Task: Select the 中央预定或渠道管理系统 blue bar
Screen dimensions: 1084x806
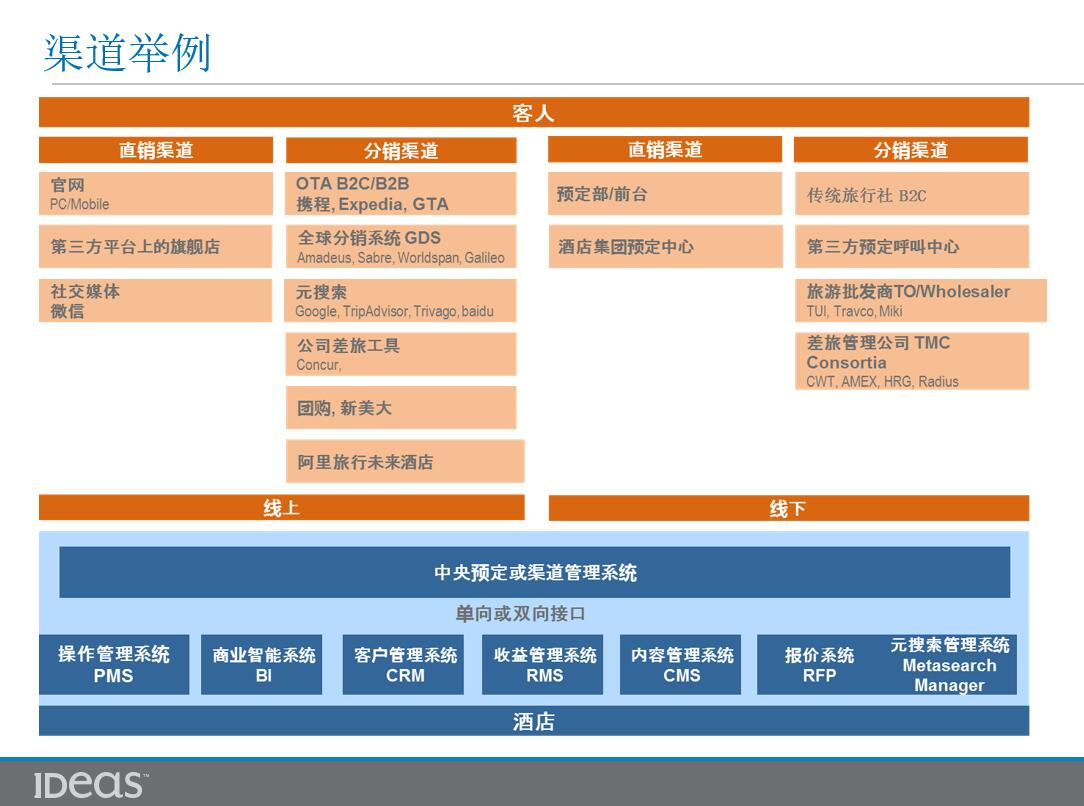Action: (534, 572)
